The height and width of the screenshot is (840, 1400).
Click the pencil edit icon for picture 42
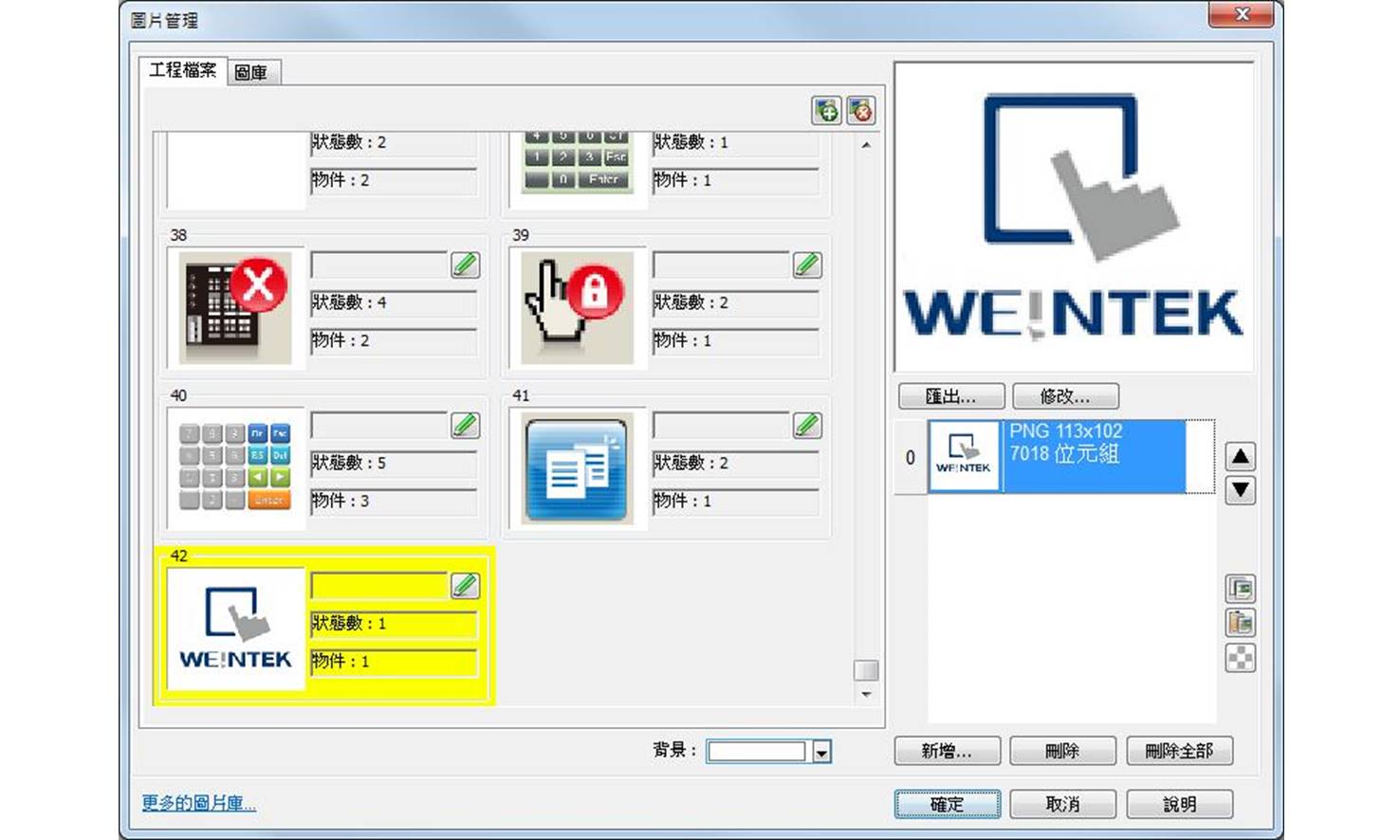(x=465, y=585)
